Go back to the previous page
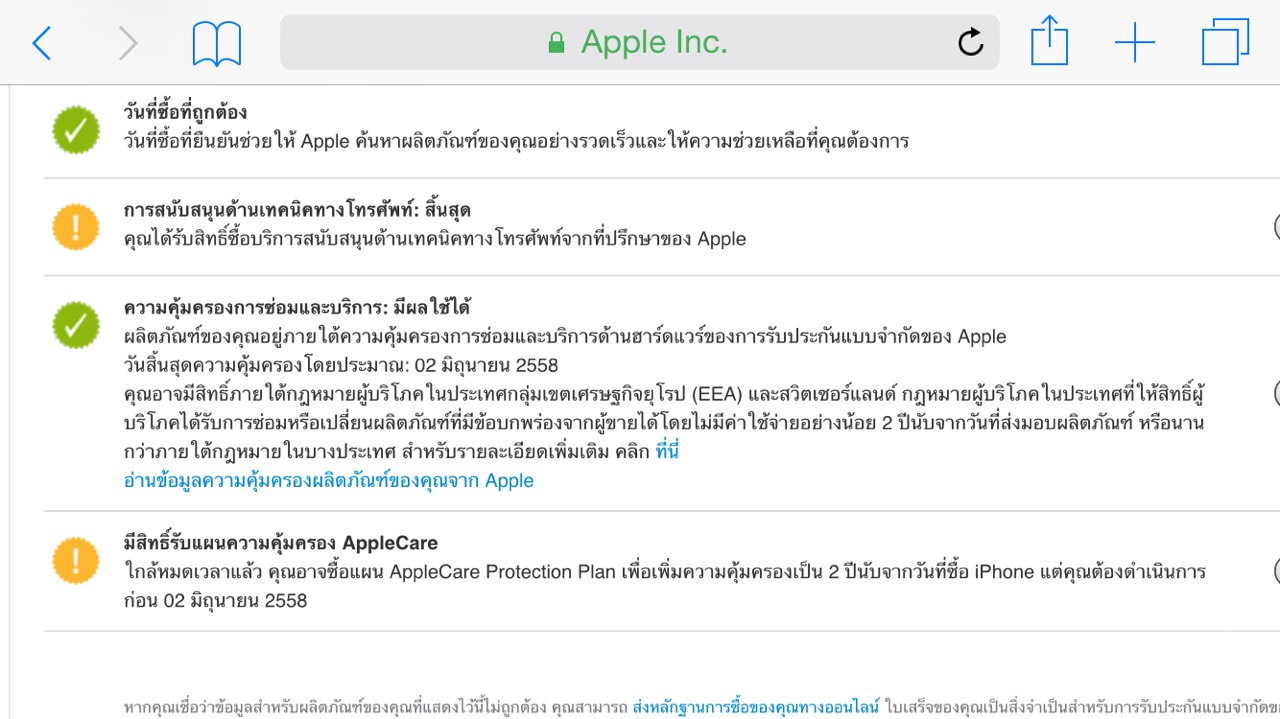The height and width of the screenshot is (719, 1280). [42, 43]
